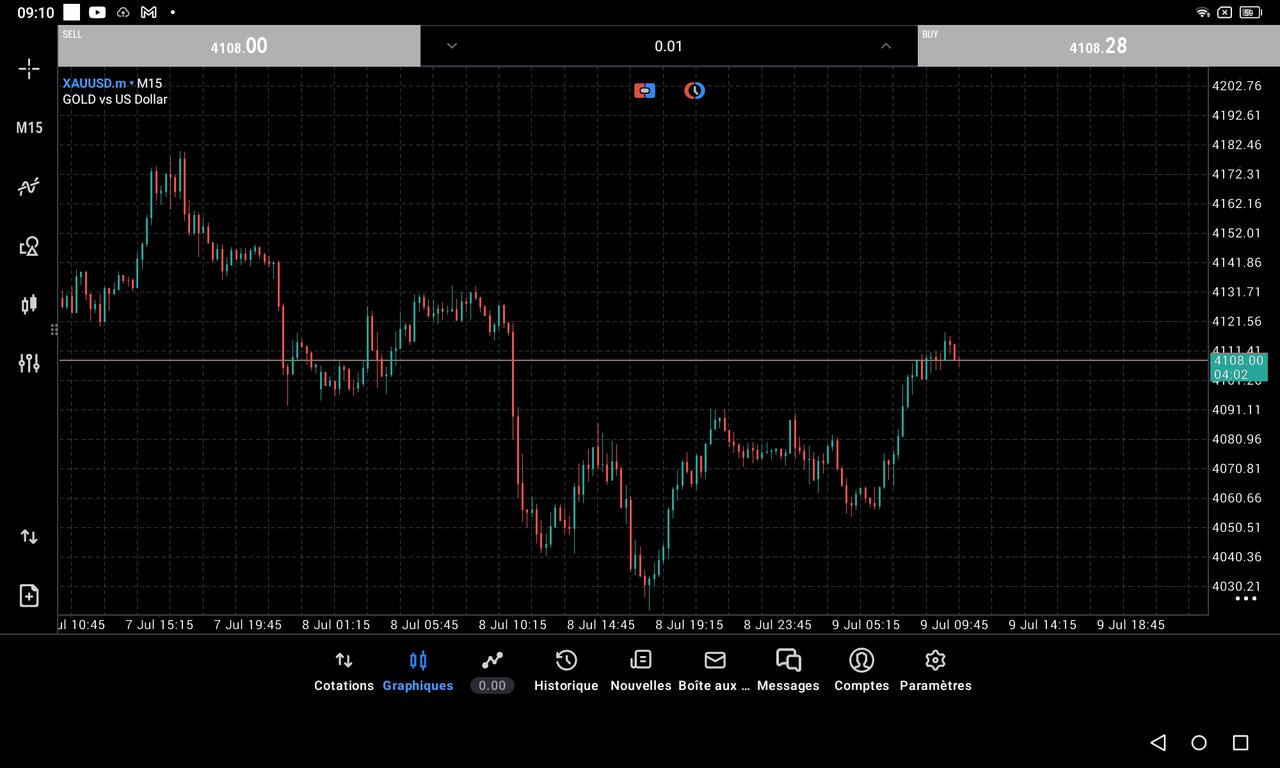1280x768 pixels.
Task: Open the Comptes tab
Action: pos(862,672)
